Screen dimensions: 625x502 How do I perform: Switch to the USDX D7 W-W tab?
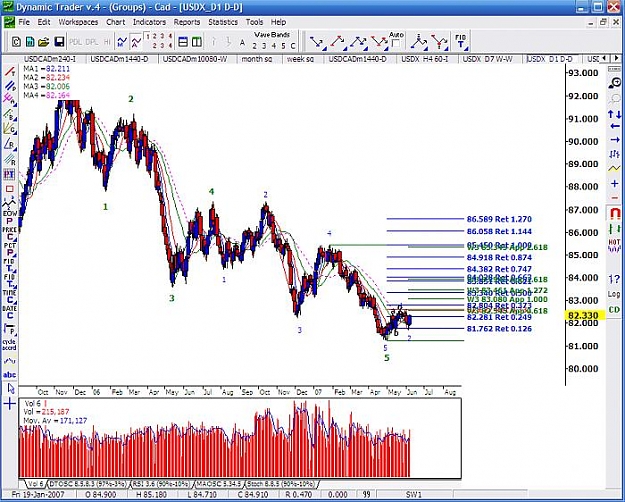487,59
